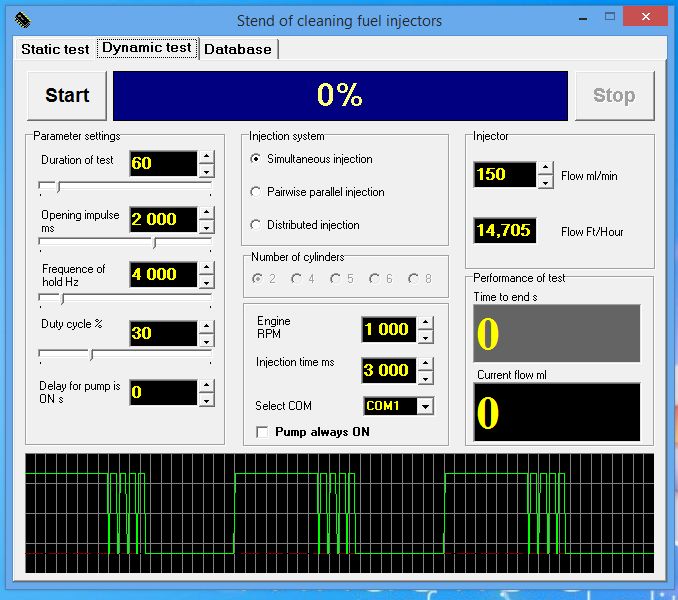This screenshot has width=678, height=600.
Task: Open the Select COM dropdown
Action: tap(425, 406)
